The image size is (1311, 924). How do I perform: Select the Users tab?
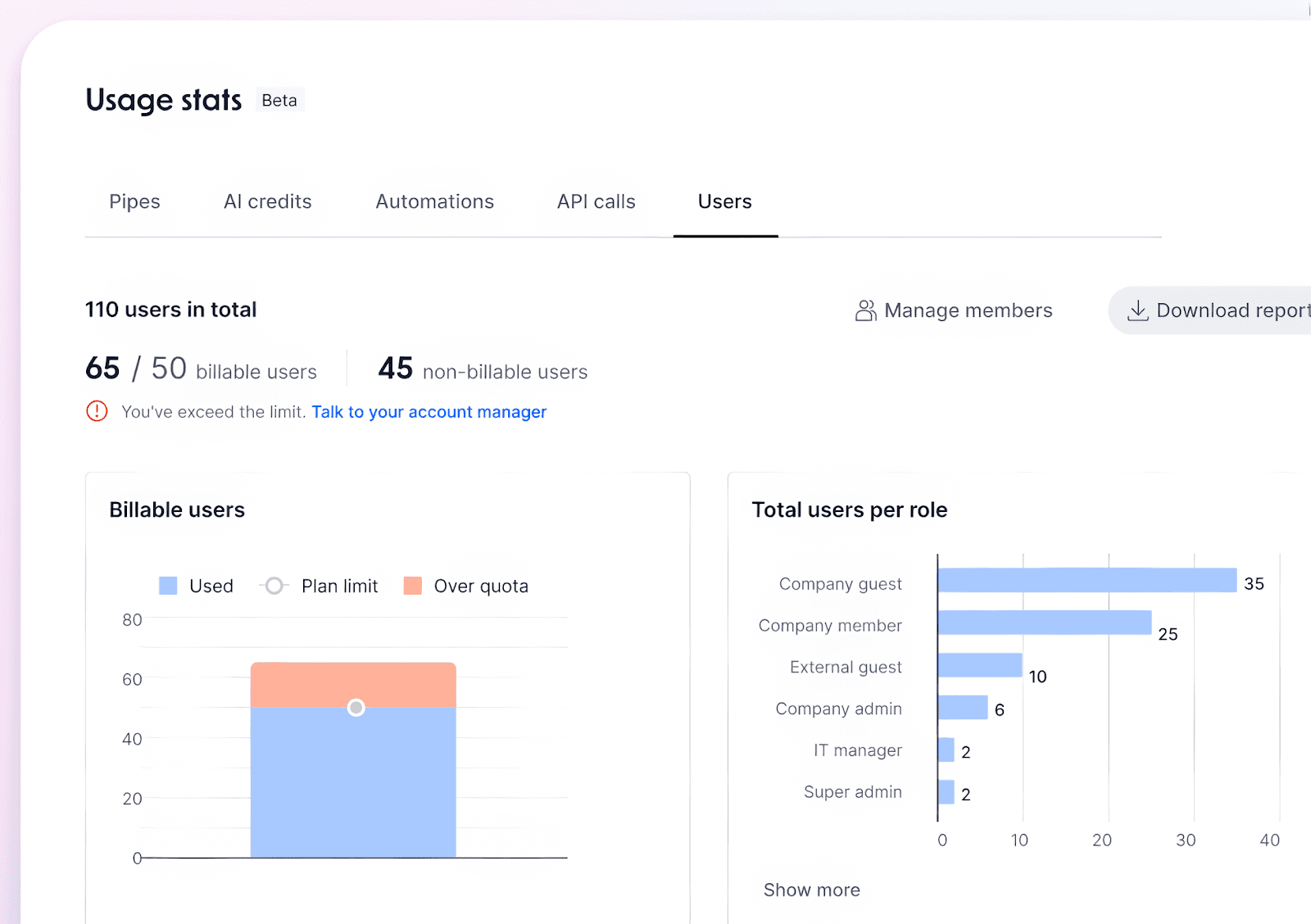coord(725,202)
